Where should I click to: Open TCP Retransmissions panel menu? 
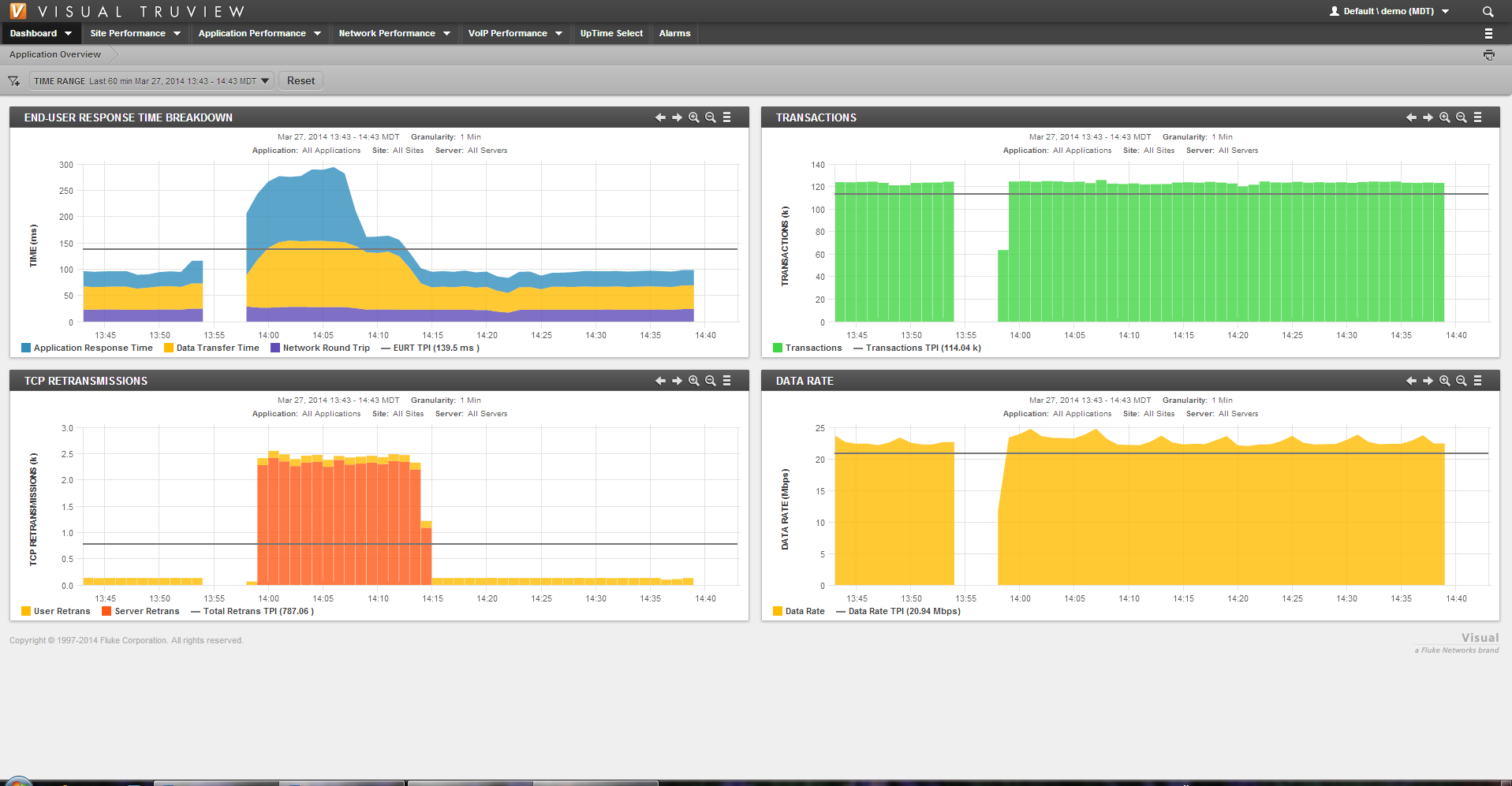727,381
